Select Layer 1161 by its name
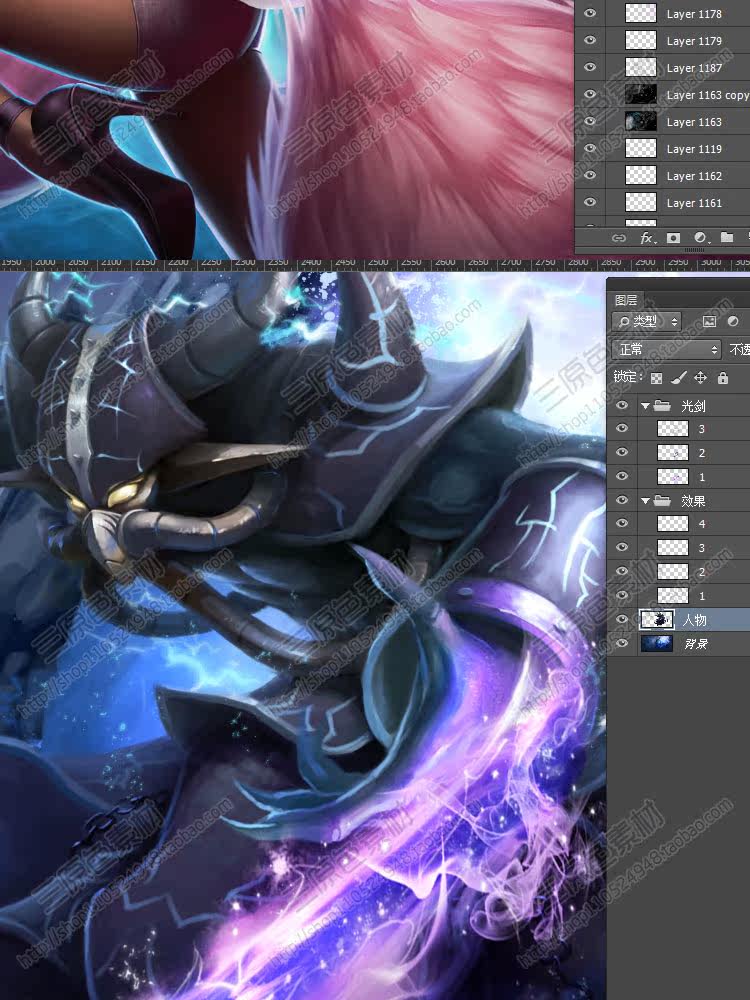The width and height of the screenshot is (750, 1000). 694,203
